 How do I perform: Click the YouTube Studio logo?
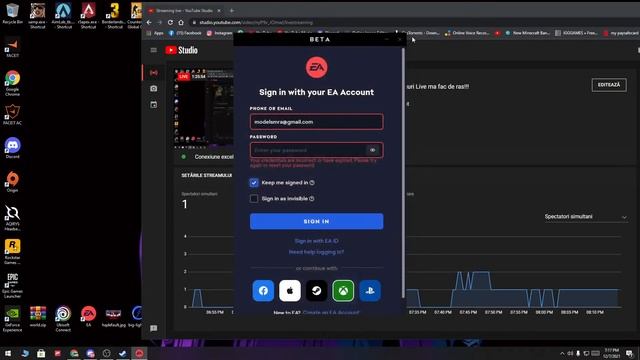point(182,50)
